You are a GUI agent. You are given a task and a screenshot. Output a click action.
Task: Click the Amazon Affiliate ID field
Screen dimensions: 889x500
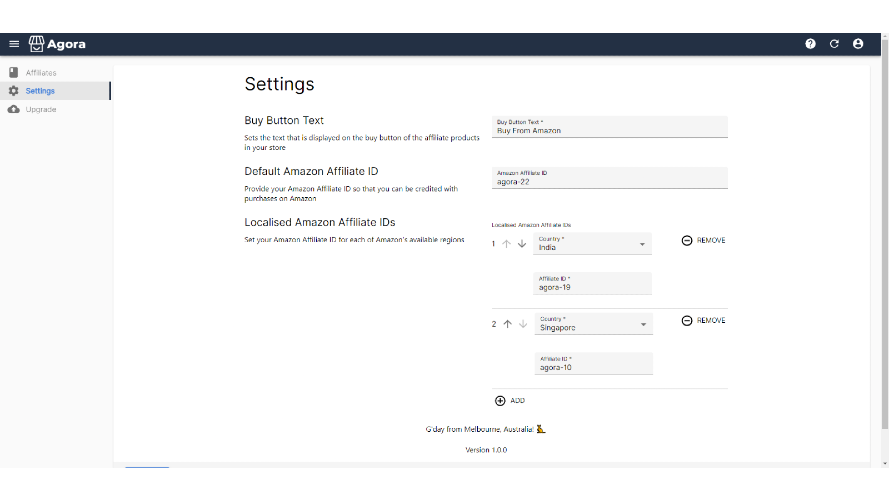[x=609, y=179]
